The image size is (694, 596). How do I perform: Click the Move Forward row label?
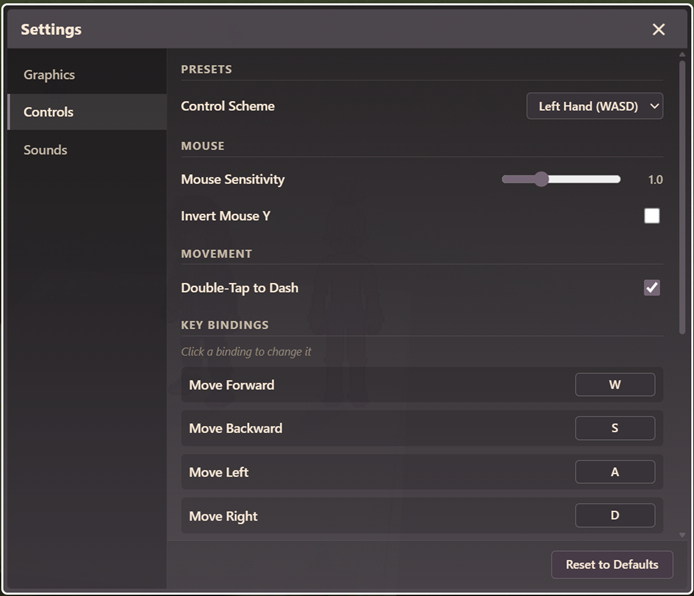[x=231, y=385]
